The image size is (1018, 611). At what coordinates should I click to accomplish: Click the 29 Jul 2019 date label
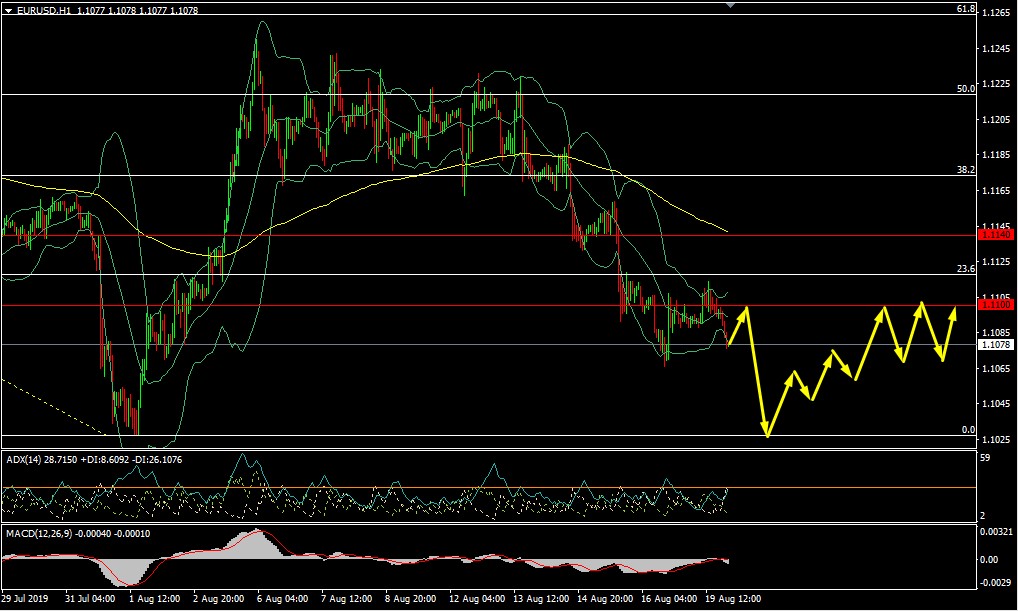point(27,599)
